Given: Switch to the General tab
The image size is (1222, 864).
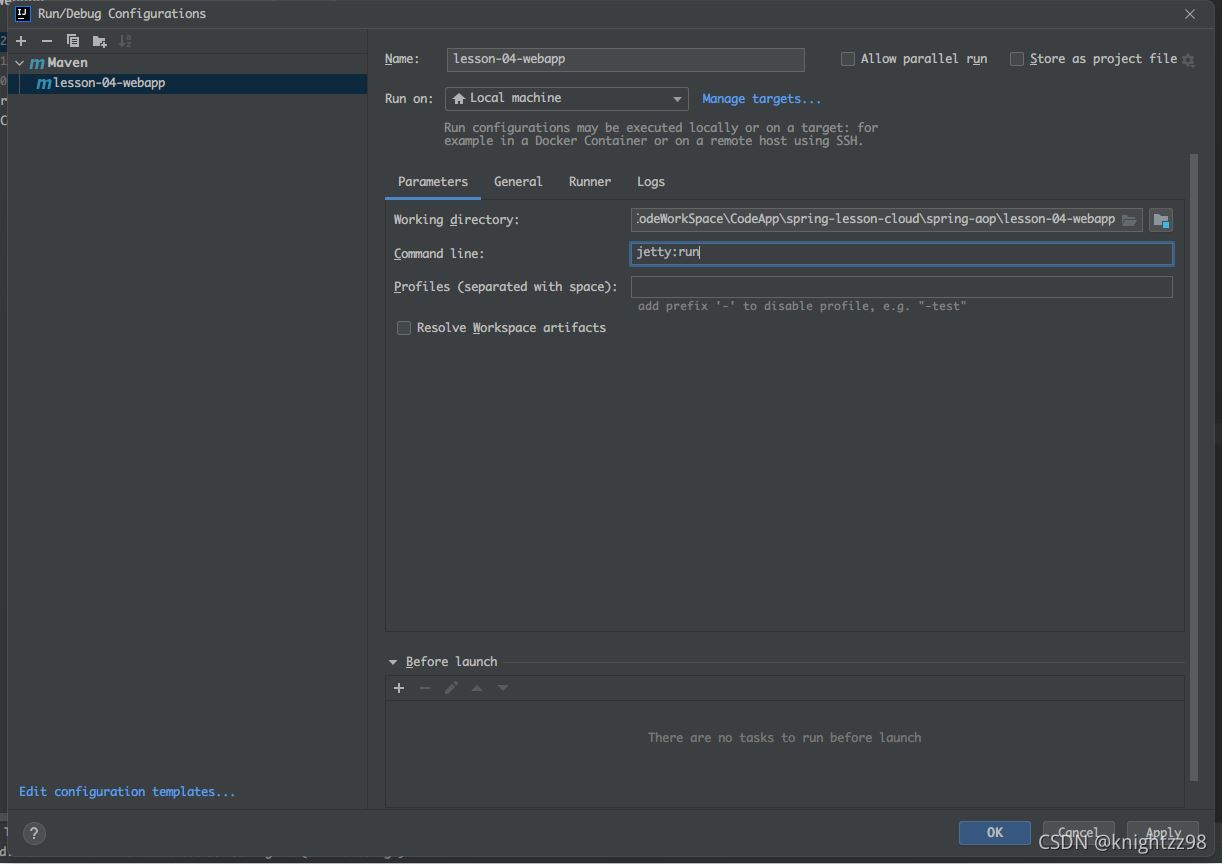Looking at the screenshot, I should coord(518,182).
